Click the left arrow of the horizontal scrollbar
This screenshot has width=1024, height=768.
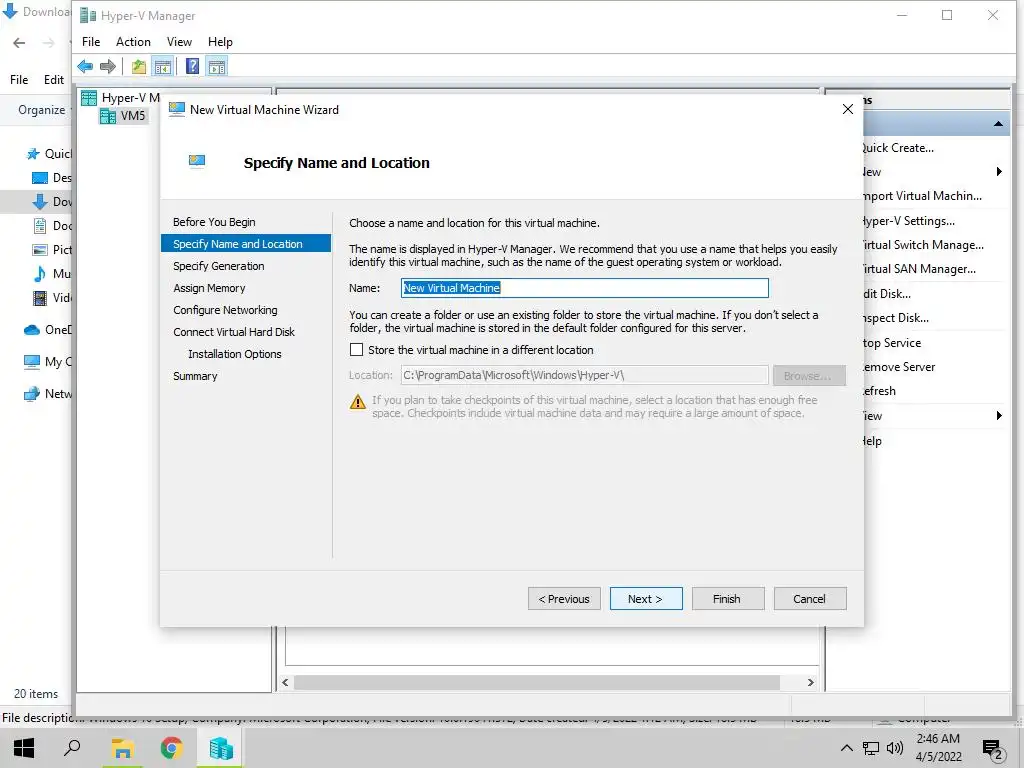285,682
